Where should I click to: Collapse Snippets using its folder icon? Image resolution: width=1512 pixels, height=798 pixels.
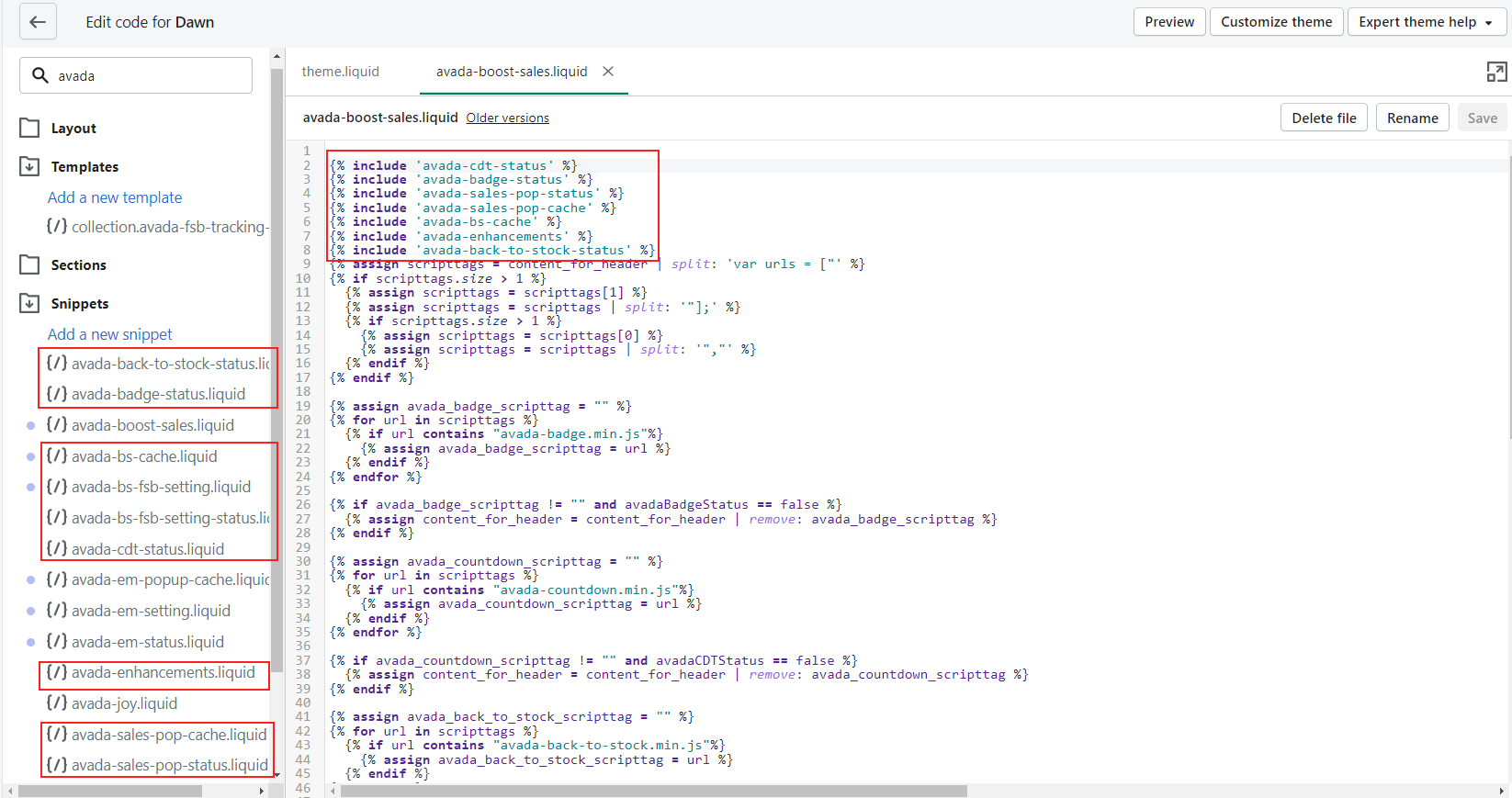coord(29,303)
